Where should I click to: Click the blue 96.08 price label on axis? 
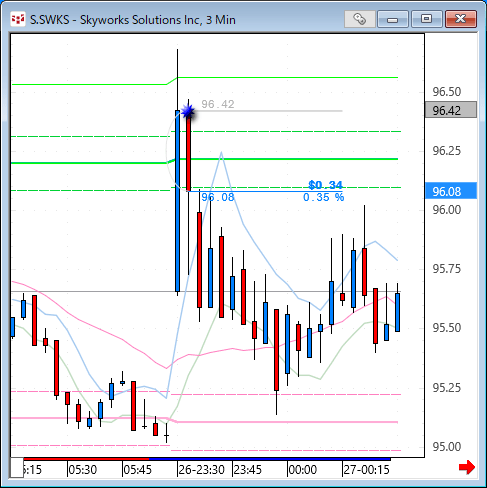[451, 191]
